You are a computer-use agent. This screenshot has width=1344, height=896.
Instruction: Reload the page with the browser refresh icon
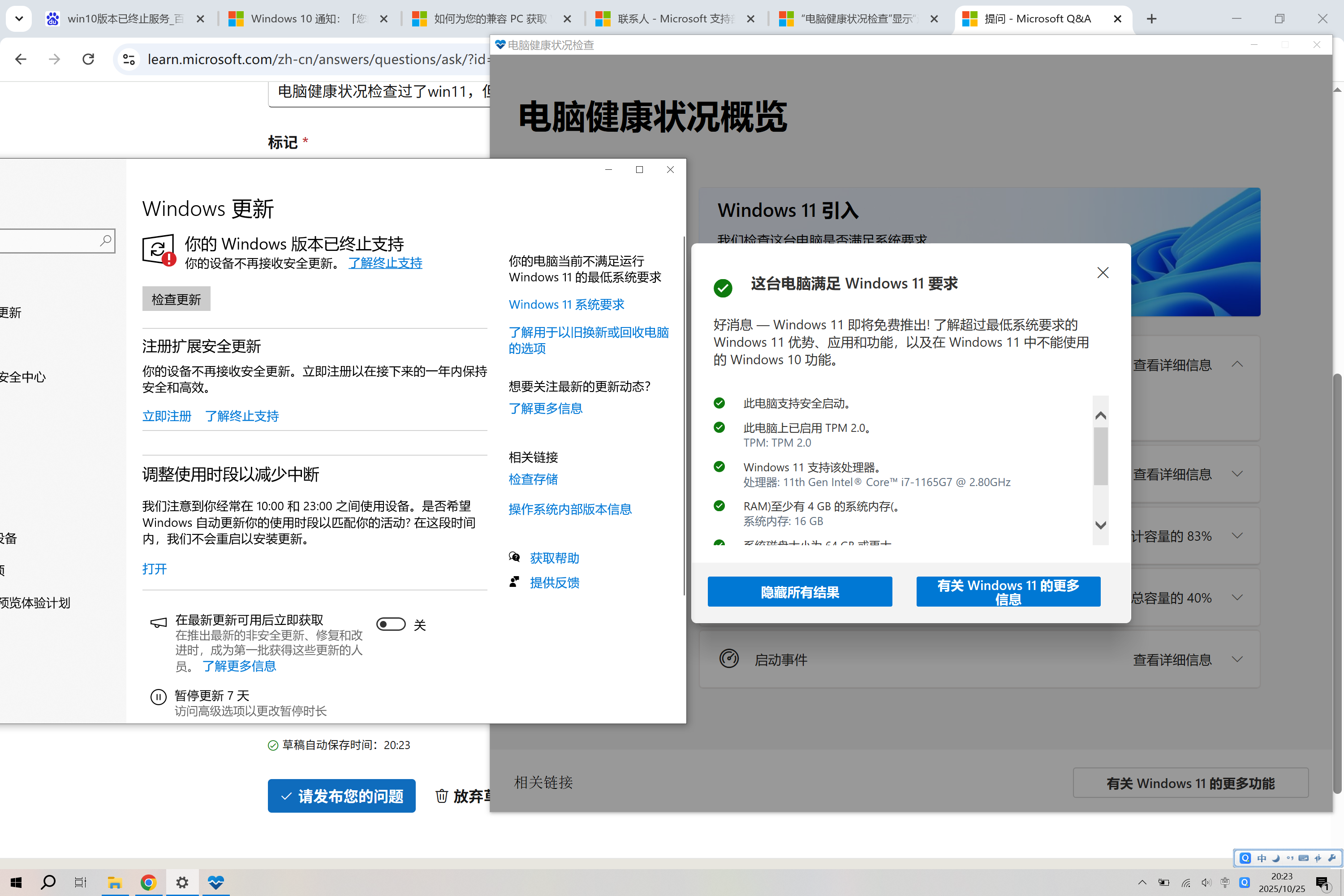[88, 59]
